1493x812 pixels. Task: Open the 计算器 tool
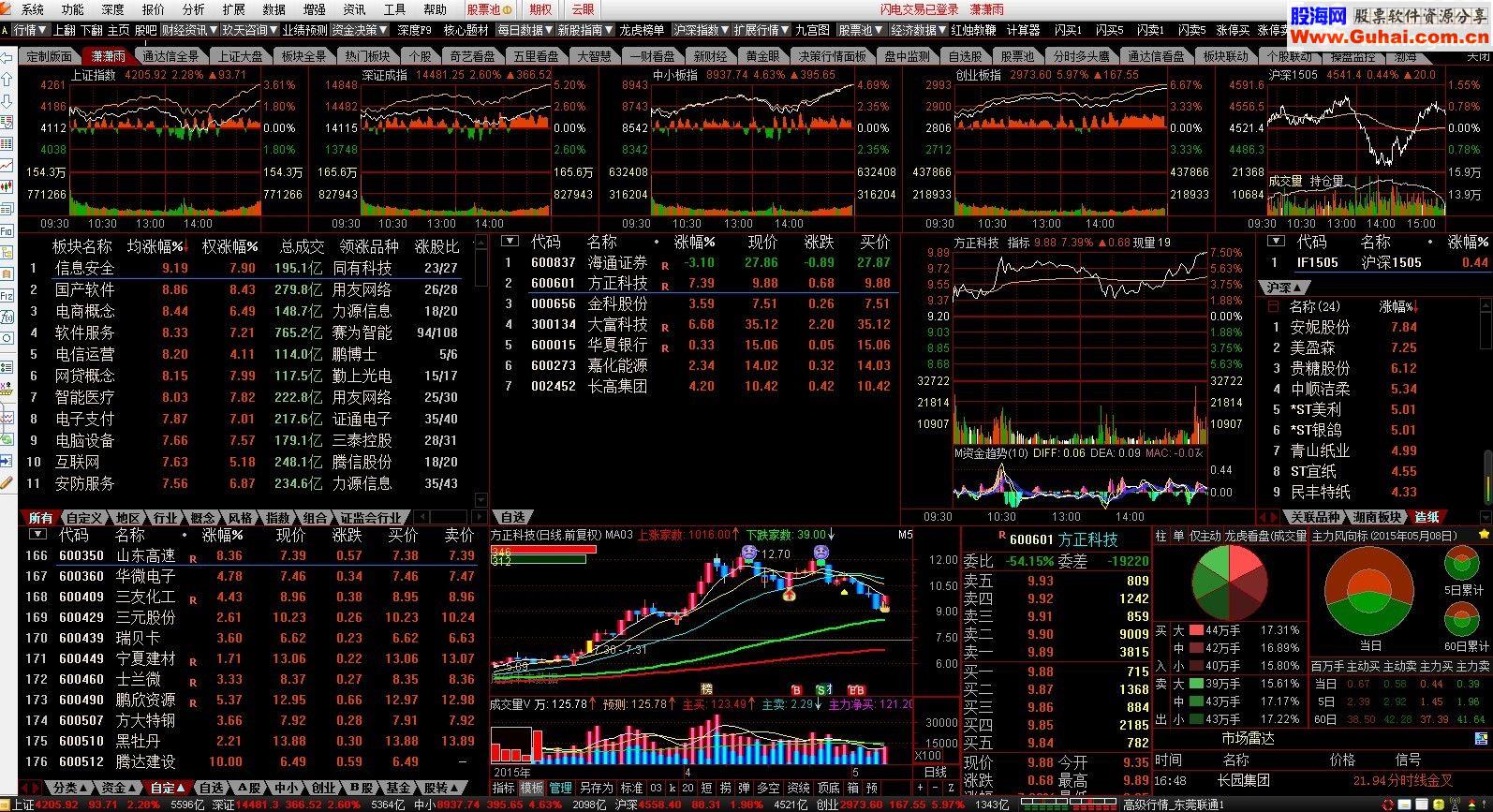1023,30
